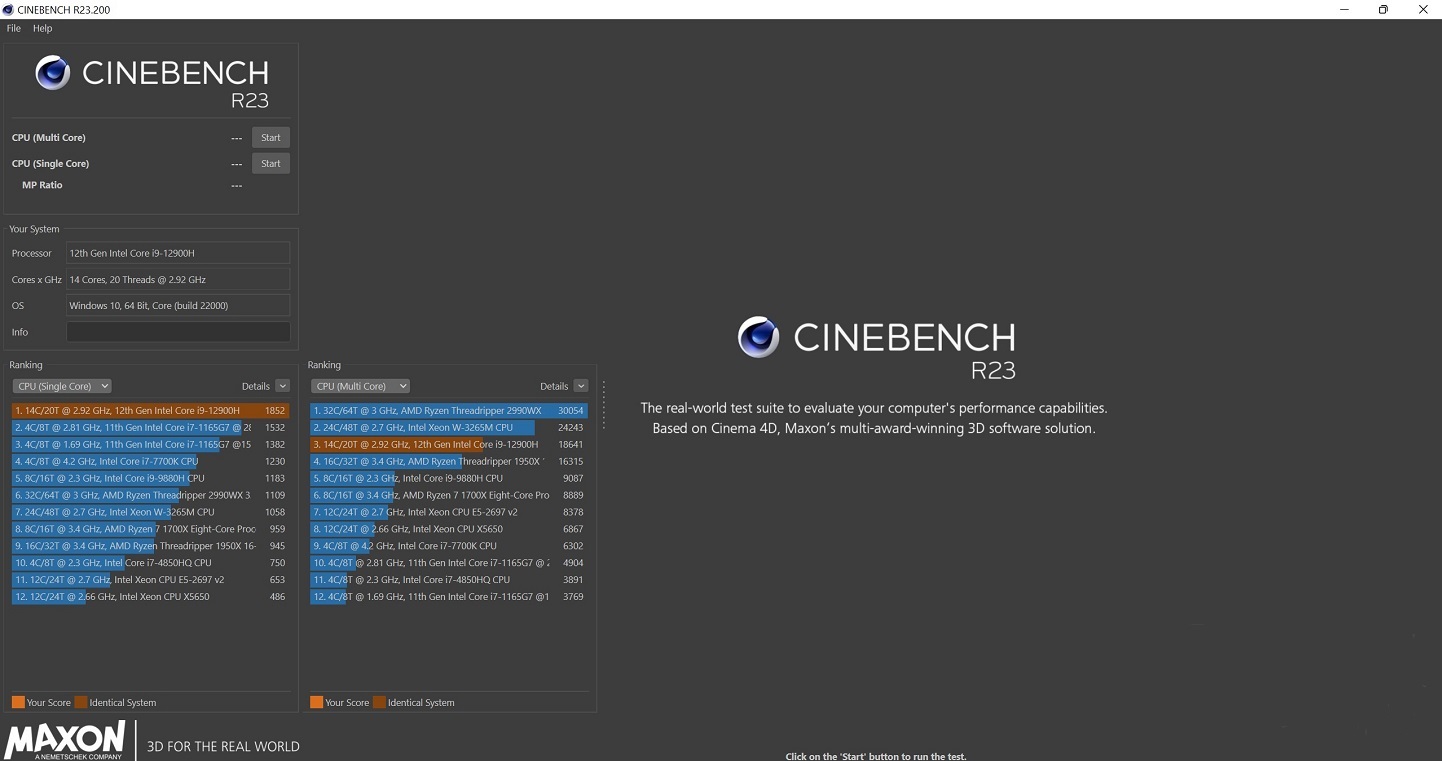The height and width of the screenshot is (761, 1442).
Task: Select single core row scoring 1852
Action: (150, 411)
